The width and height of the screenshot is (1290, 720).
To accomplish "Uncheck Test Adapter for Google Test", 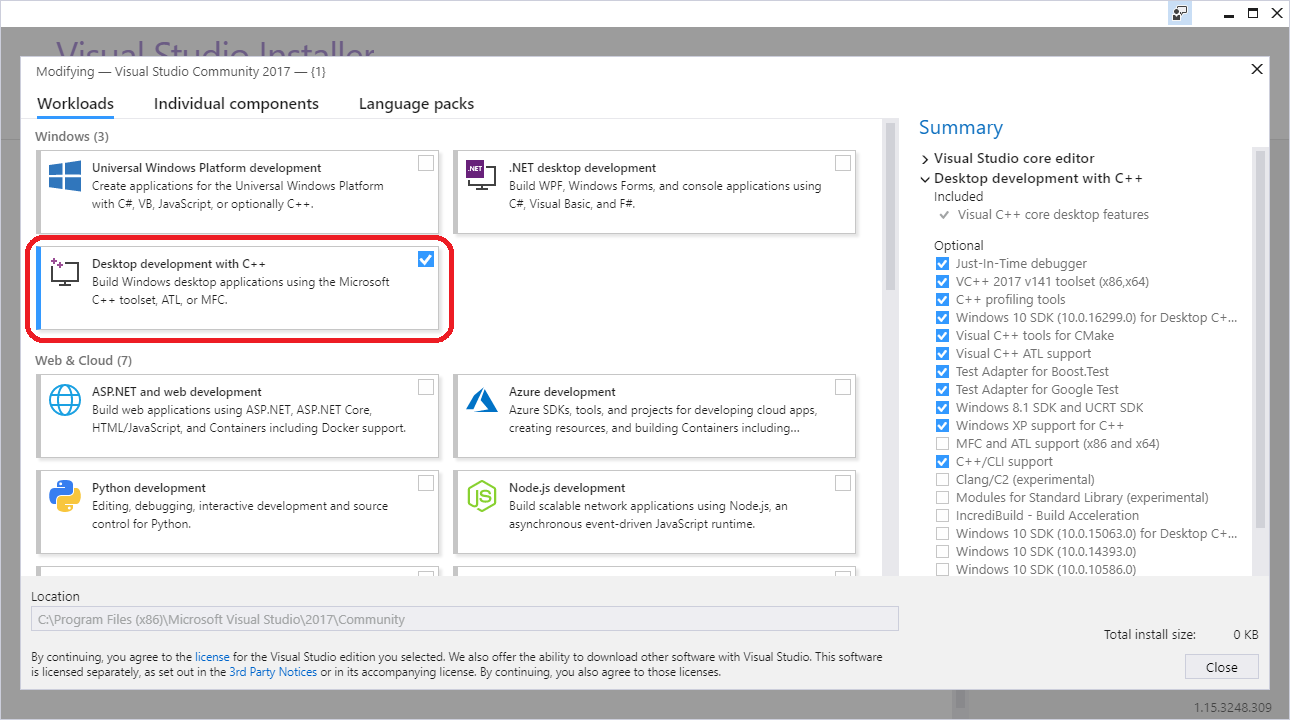I will 942,390.
